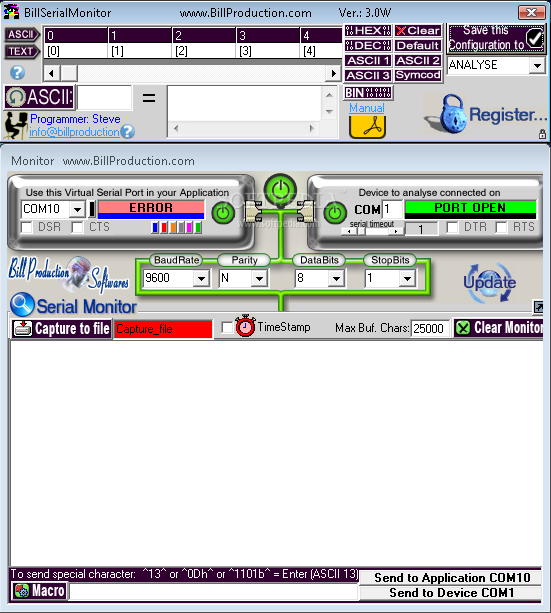Click the device COM power button
551x613 pixels.
(335, 213)
